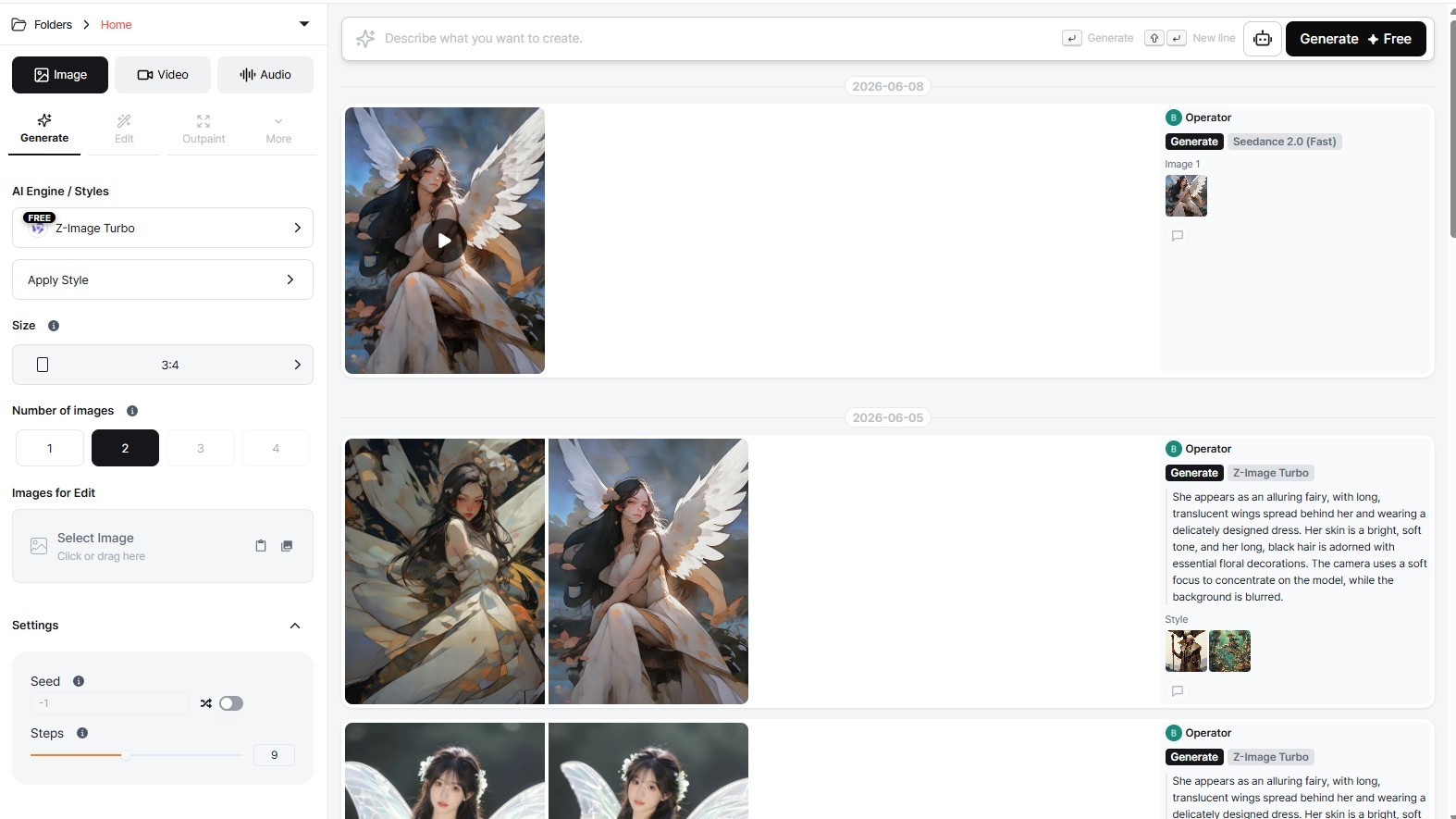
Task: Switch to the Image mode tab
Action: tap(60, 75)
